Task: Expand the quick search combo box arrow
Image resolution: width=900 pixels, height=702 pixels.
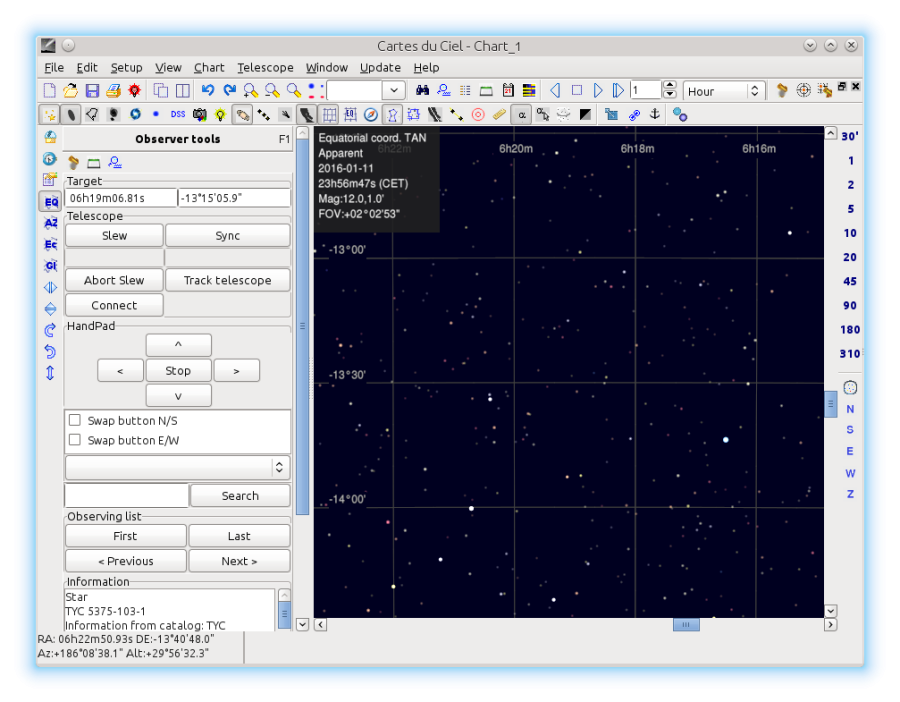Action: [x=394, y=91]
